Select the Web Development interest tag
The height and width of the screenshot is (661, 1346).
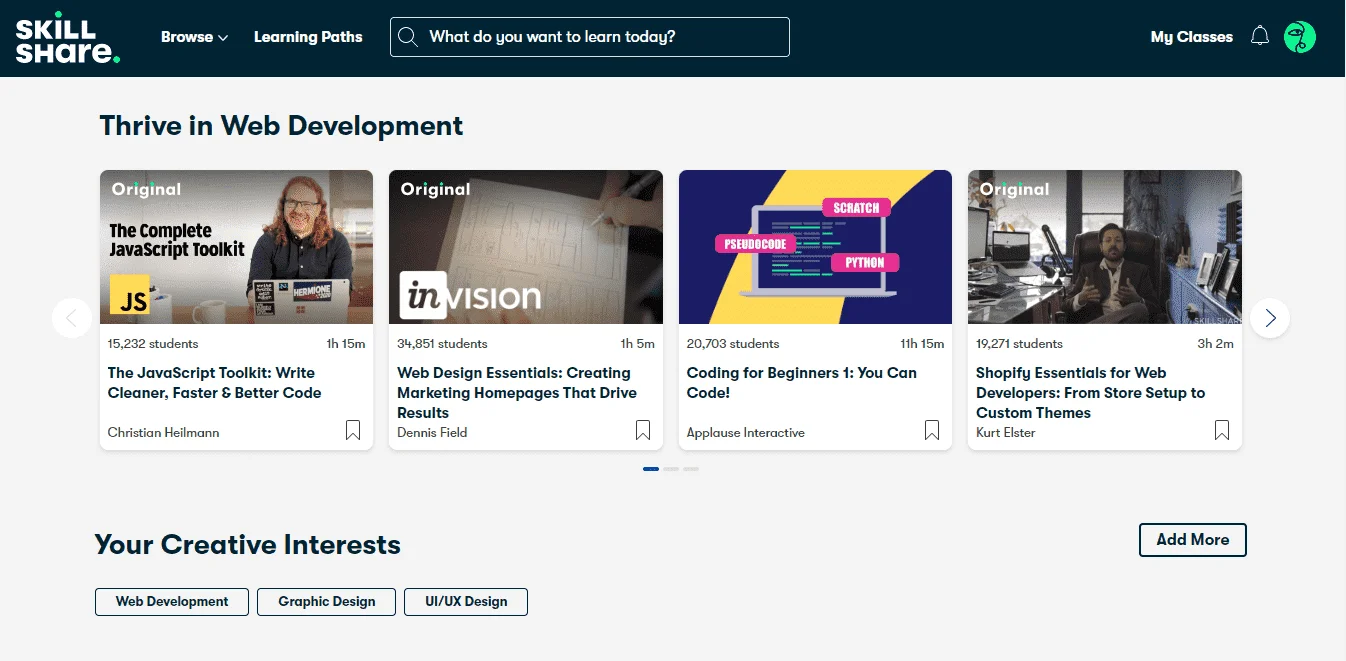[x=172, y=602]
